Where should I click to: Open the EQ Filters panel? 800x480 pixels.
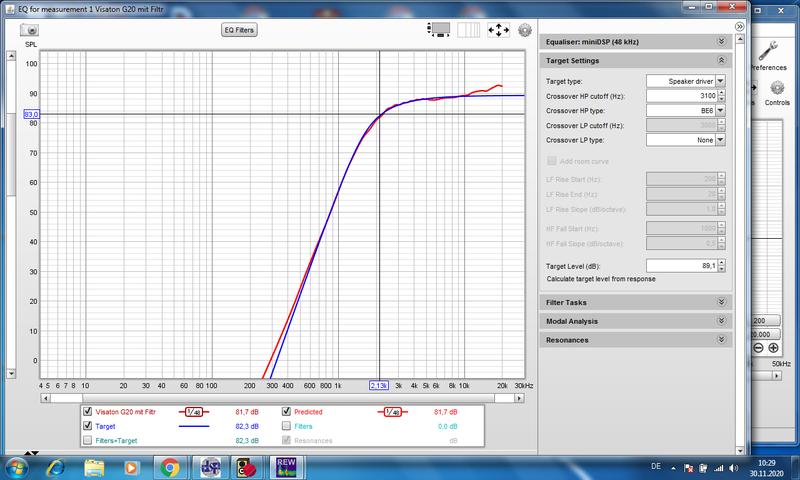point(240,30)
